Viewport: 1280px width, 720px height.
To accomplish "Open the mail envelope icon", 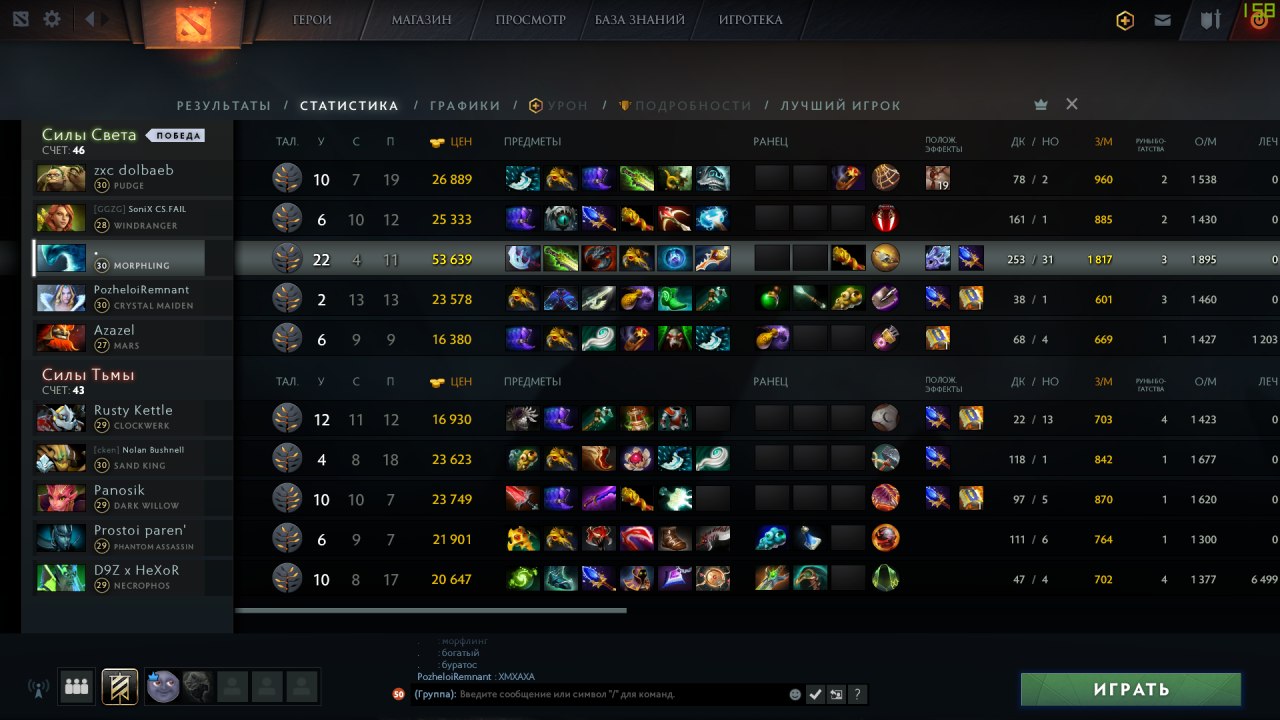I will (x=1162, y=20).
